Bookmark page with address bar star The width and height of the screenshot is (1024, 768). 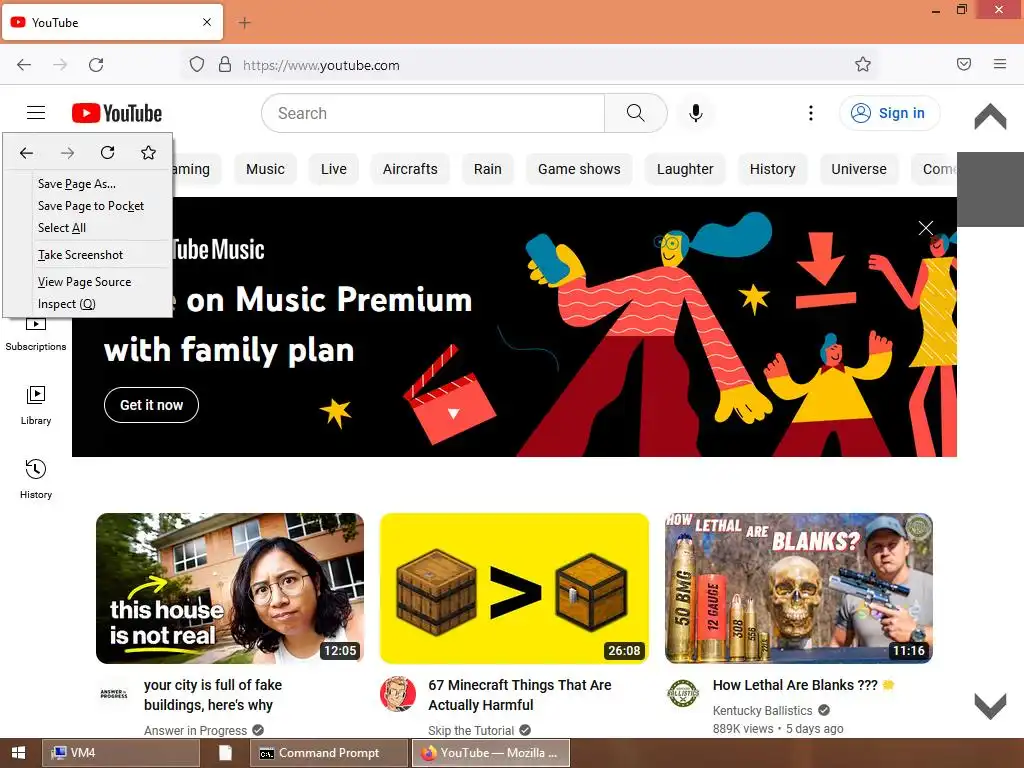coord(863,64)
